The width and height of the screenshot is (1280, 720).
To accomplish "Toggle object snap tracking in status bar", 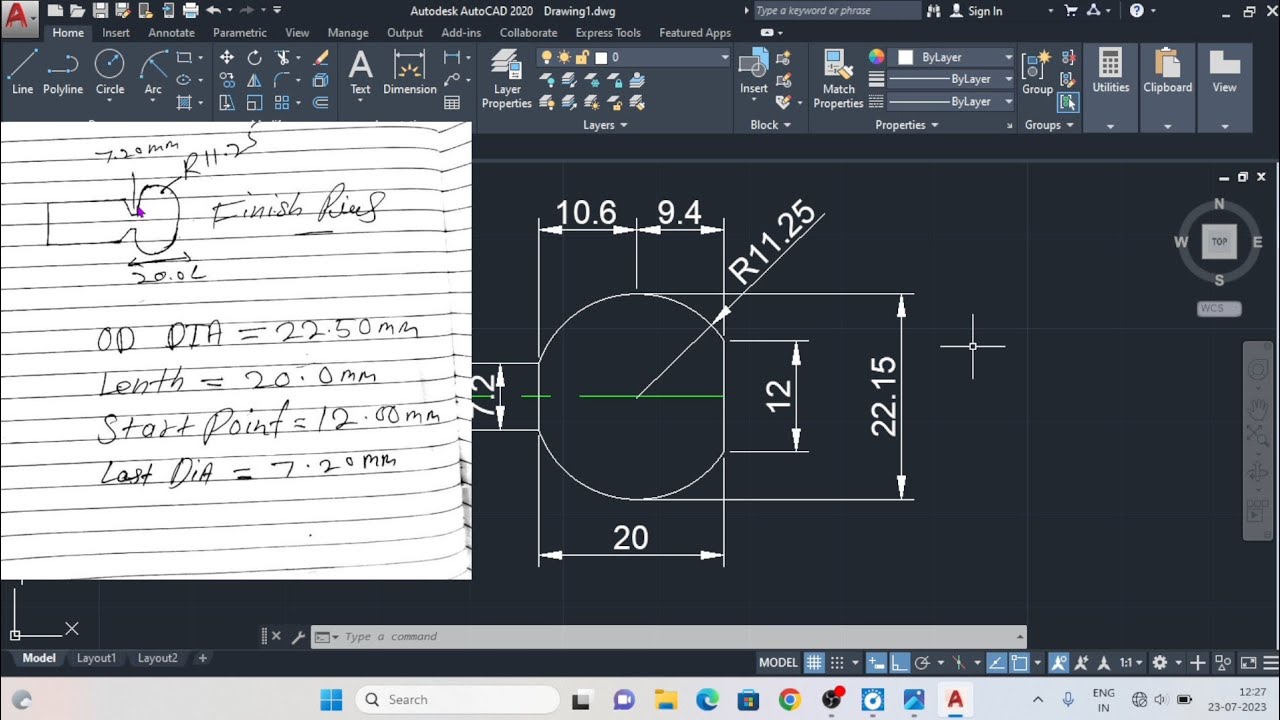I will [996, 662].
